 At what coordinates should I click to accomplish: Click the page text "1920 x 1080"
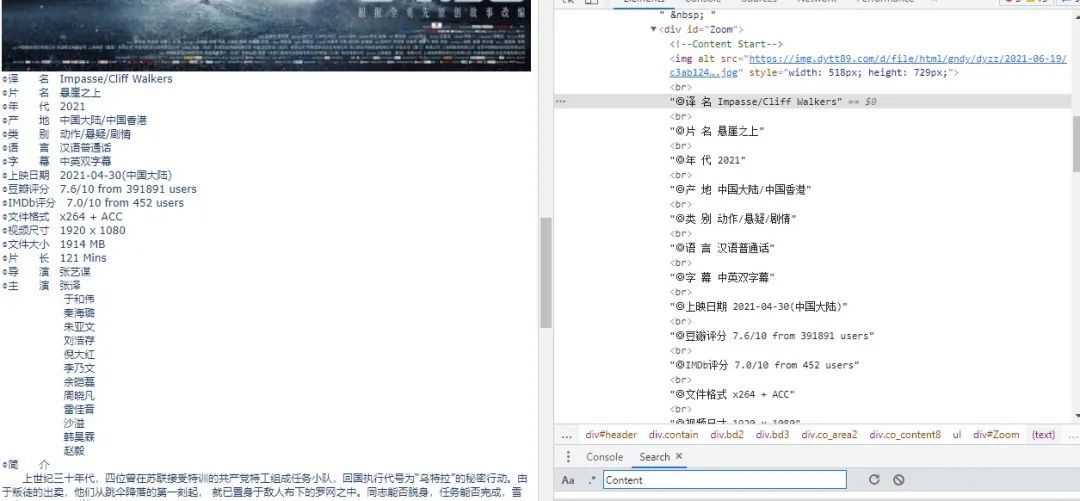point(92,230)
